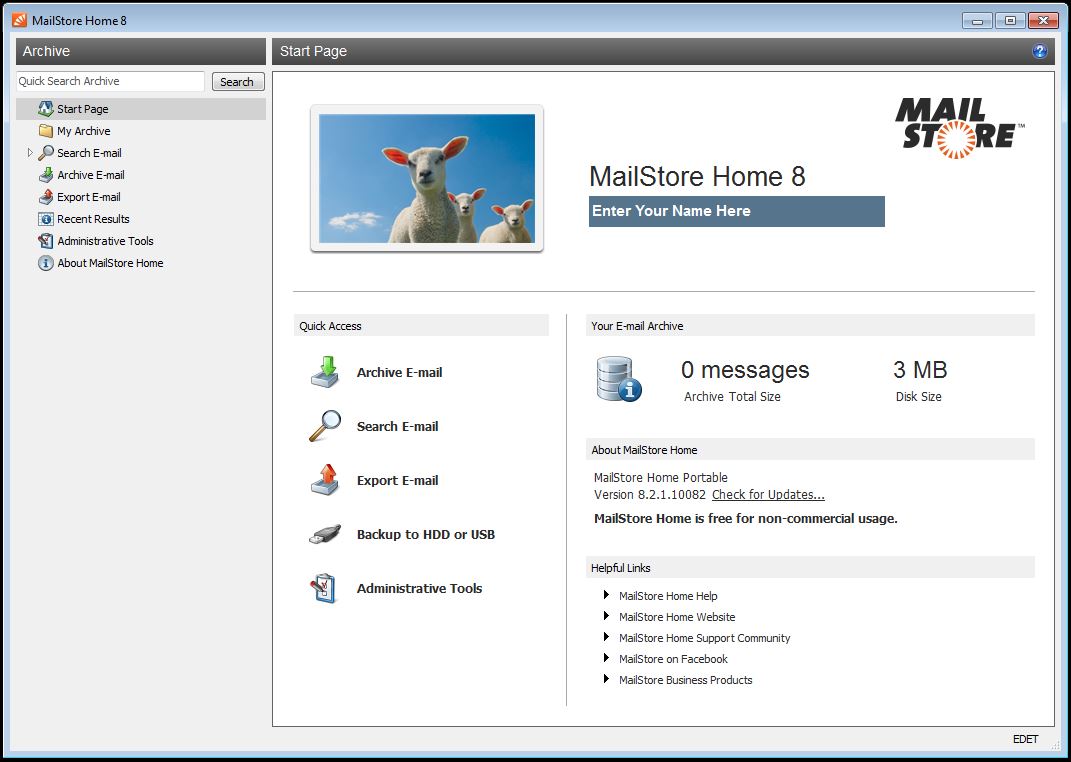
Task: Click the Administrative Tools Quick Access link
Action: 419,588
